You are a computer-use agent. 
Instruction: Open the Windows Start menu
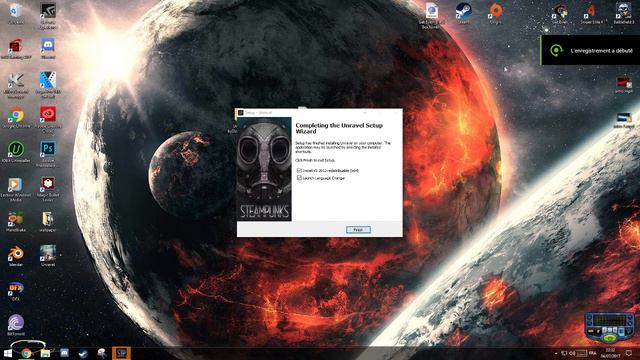coord(8,353)
